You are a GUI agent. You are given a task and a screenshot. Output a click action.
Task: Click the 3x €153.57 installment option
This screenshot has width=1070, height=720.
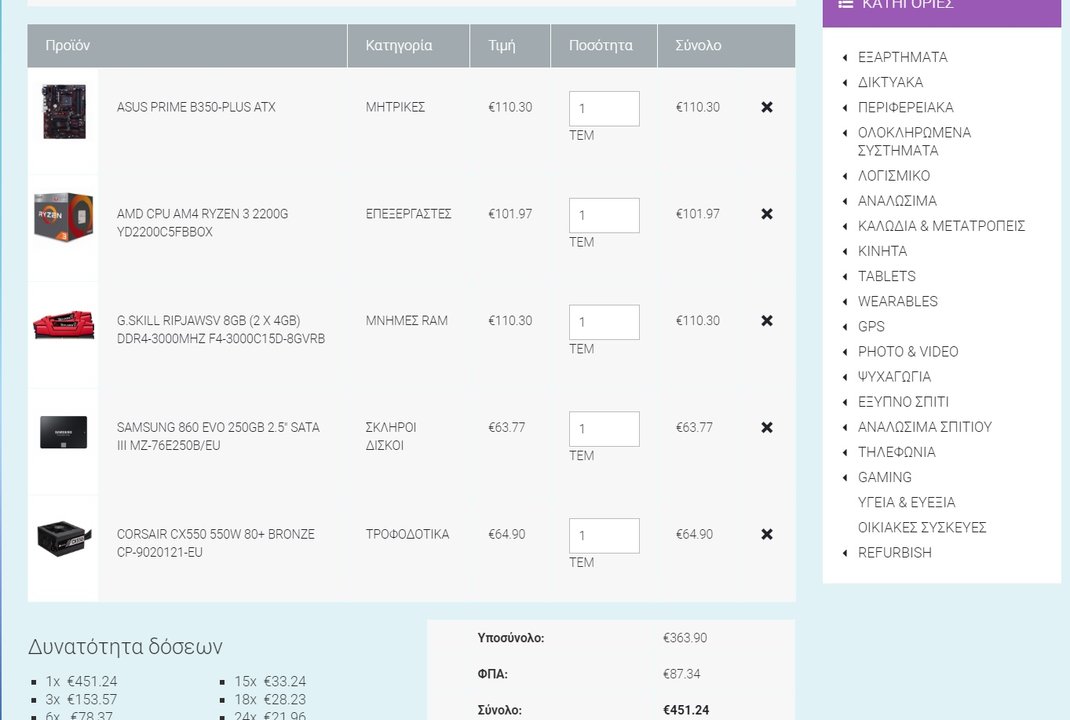(81, 700)
